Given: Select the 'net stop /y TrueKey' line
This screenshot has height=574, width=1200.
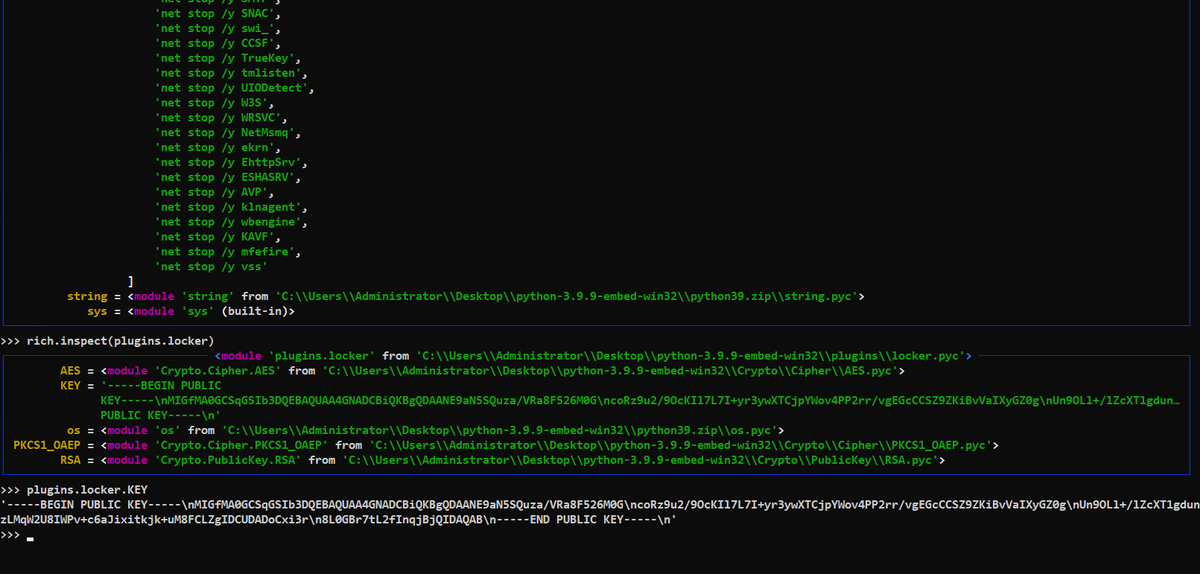Looking at the screenshot, I should click(x=231, y=58).
